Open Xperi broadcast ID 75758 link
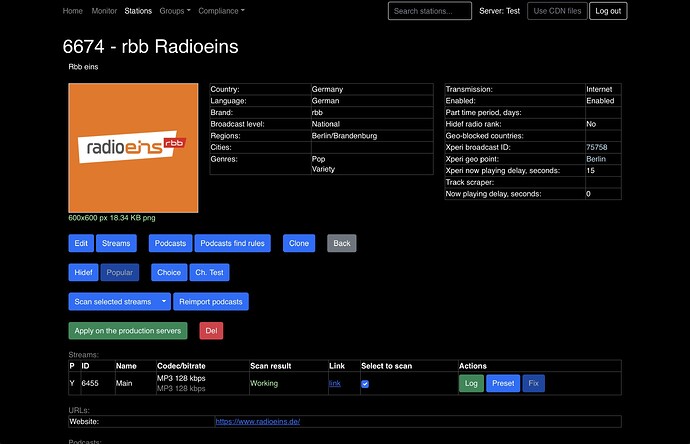The width and height of the screenshot is (690, 444). 597,147
